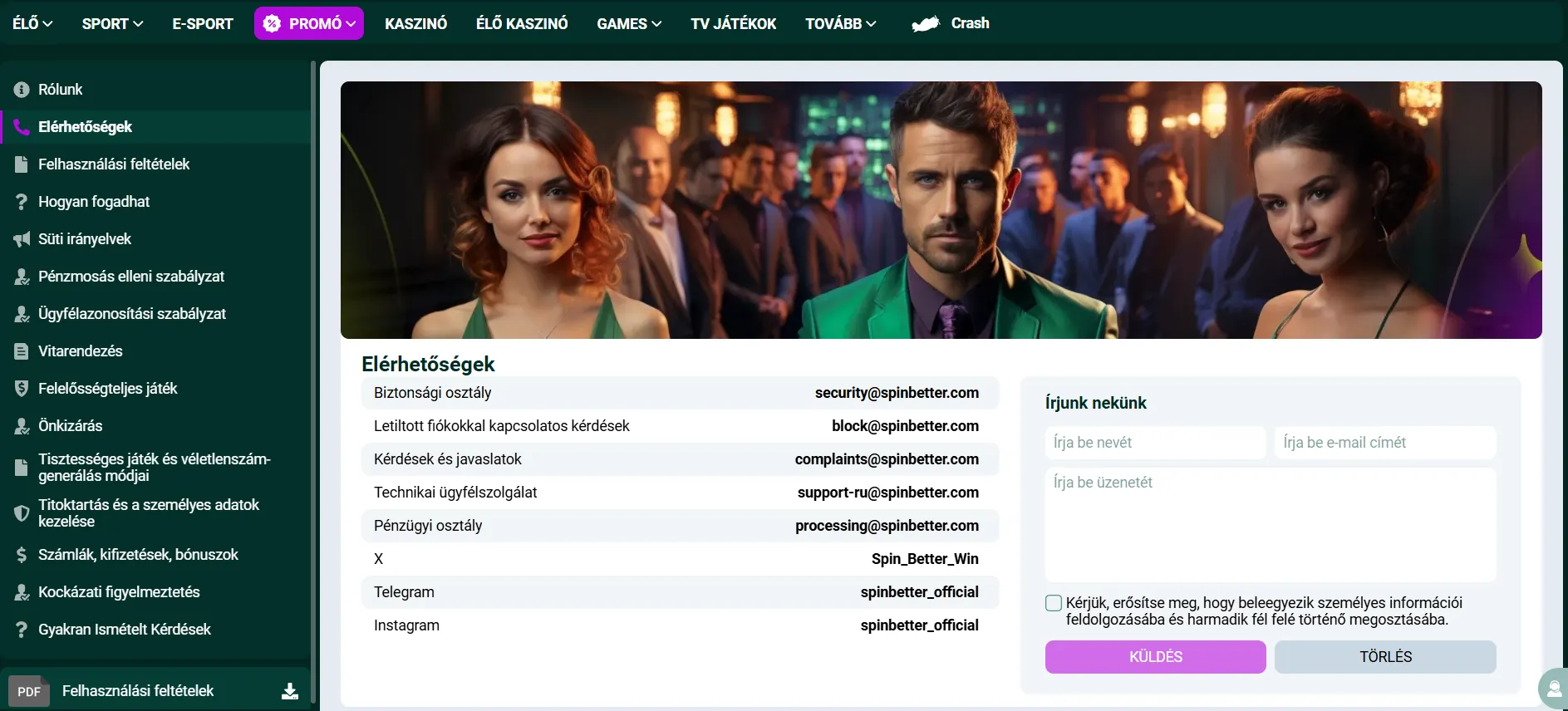Viewport: 1568px width, 711px height.
Task: Click the casino people banner image
Action: click(x=941, y=210)
